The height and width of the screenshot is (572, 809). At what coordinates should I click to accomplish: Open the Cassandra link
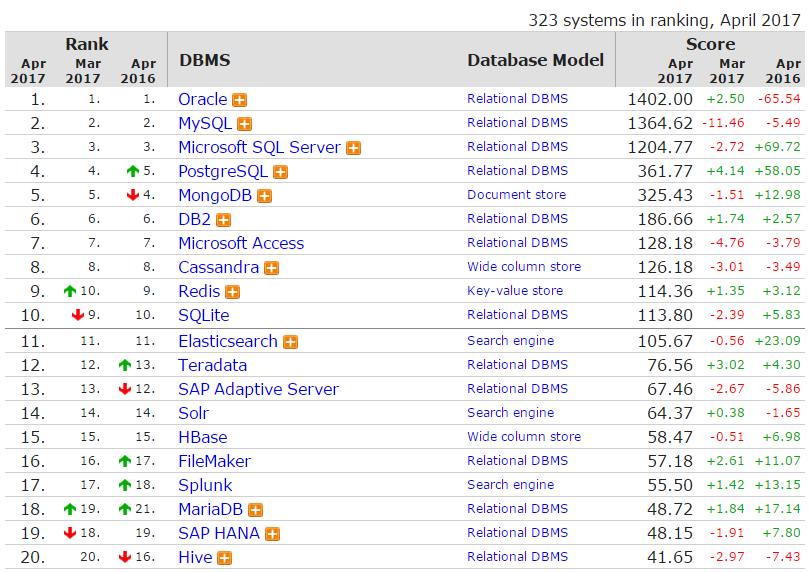coord(219,268)
